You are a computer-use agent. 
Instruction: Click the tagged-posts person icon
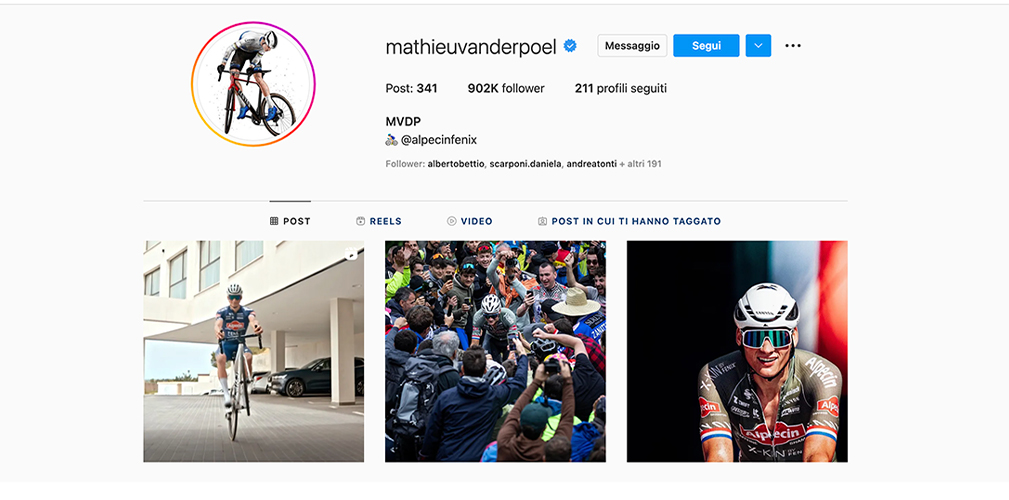(542, 221)
